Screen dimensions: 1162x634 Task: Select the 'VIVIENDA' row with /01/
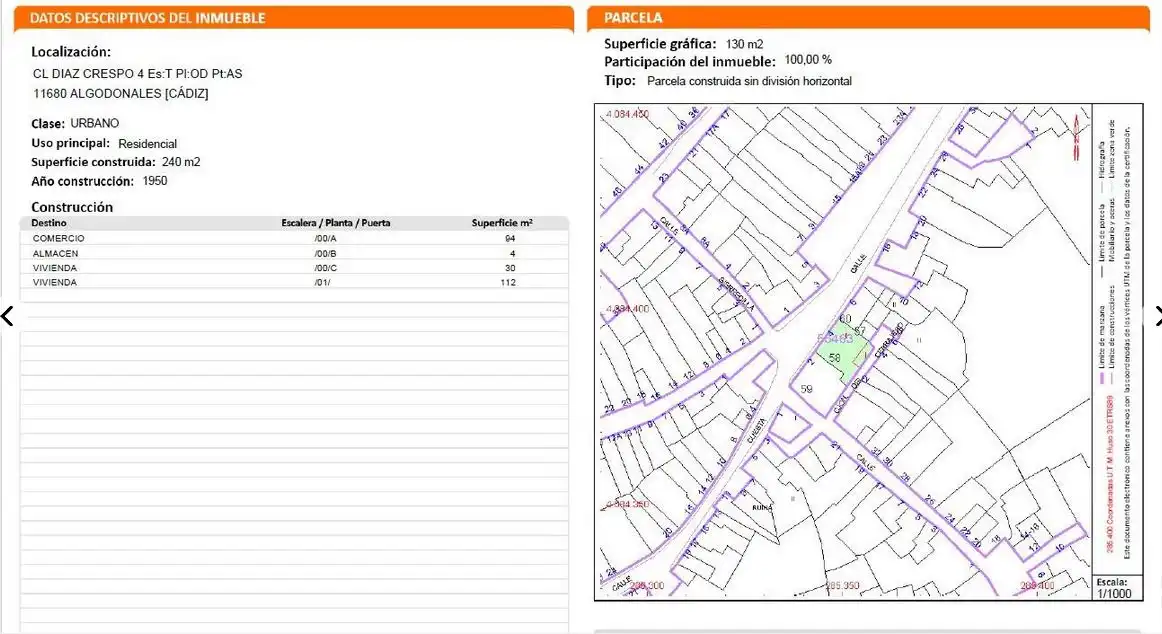click(x=294, y=282)
